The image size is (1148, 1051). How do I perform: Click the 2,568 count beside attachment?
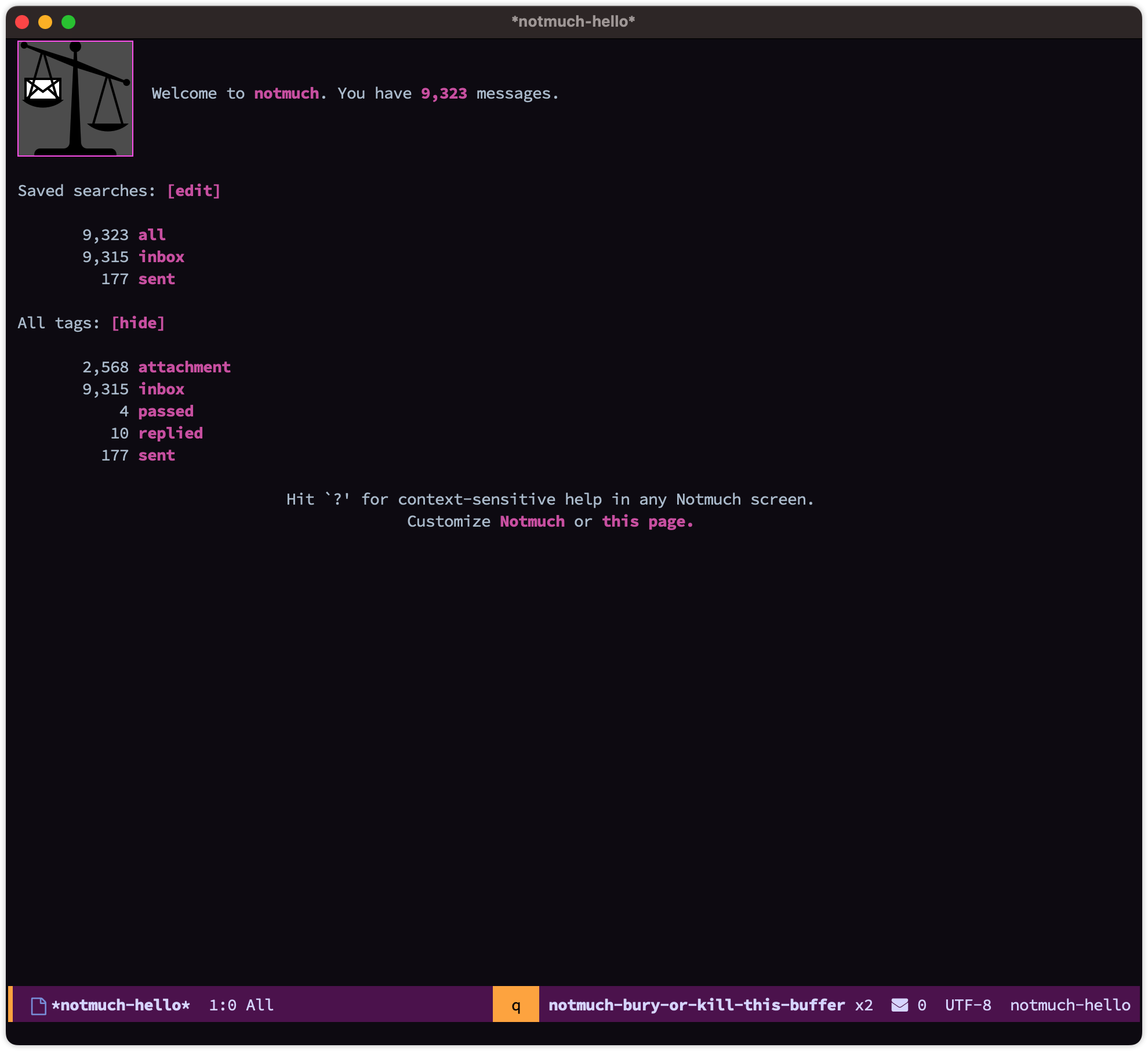[x=106, y=367]
